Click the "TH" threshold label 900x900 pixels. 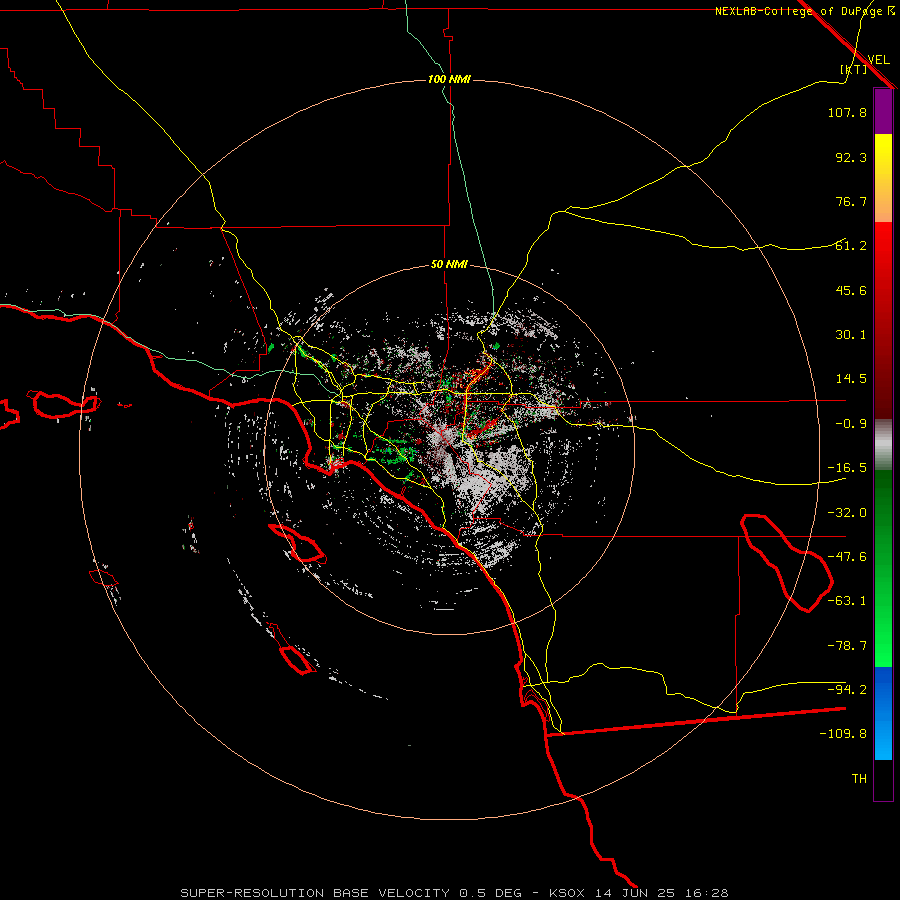(x=859, y=779)
